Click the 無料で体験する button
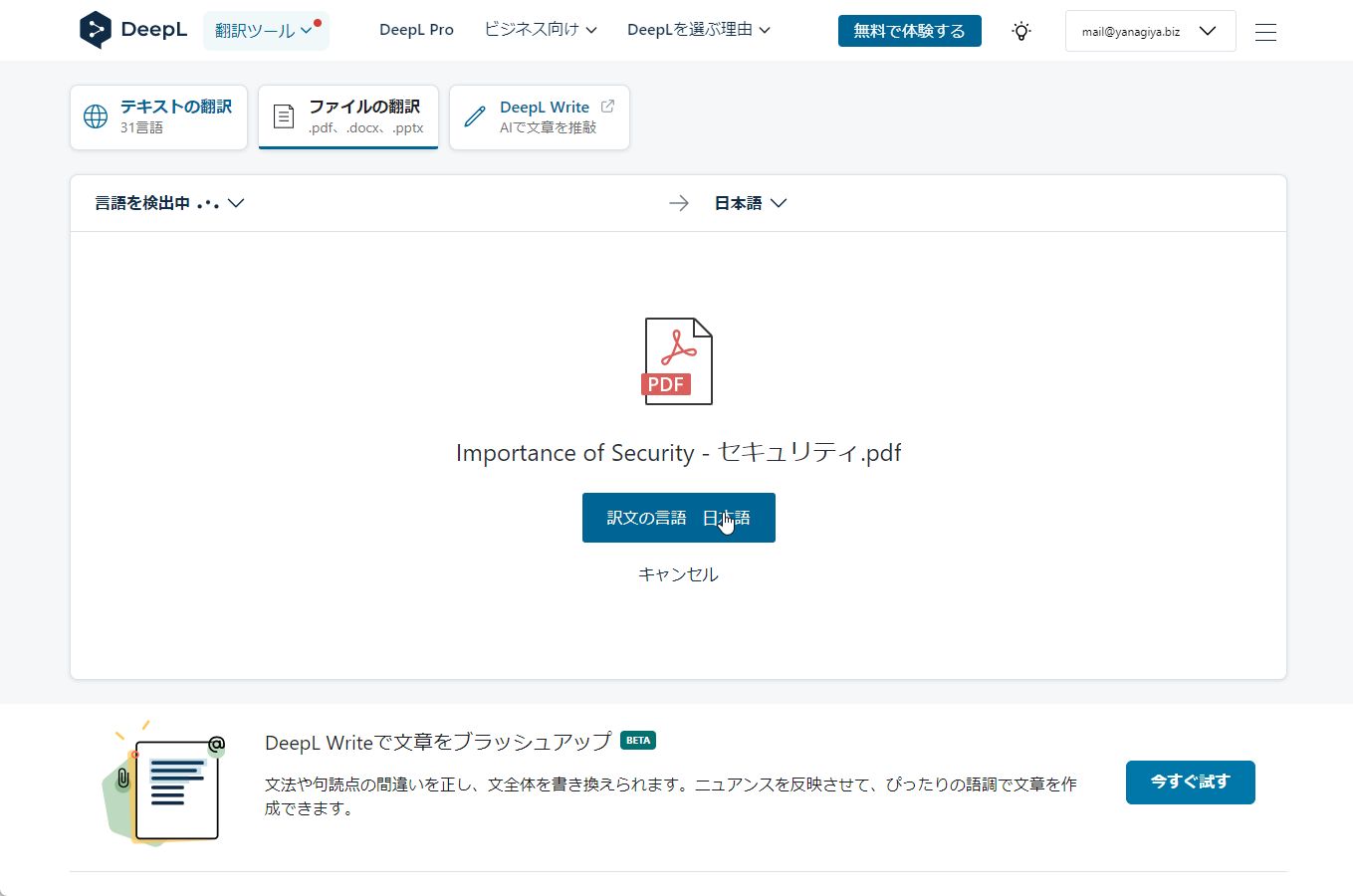Viewport: 1353px width, 896px height. tap(909, 31)
